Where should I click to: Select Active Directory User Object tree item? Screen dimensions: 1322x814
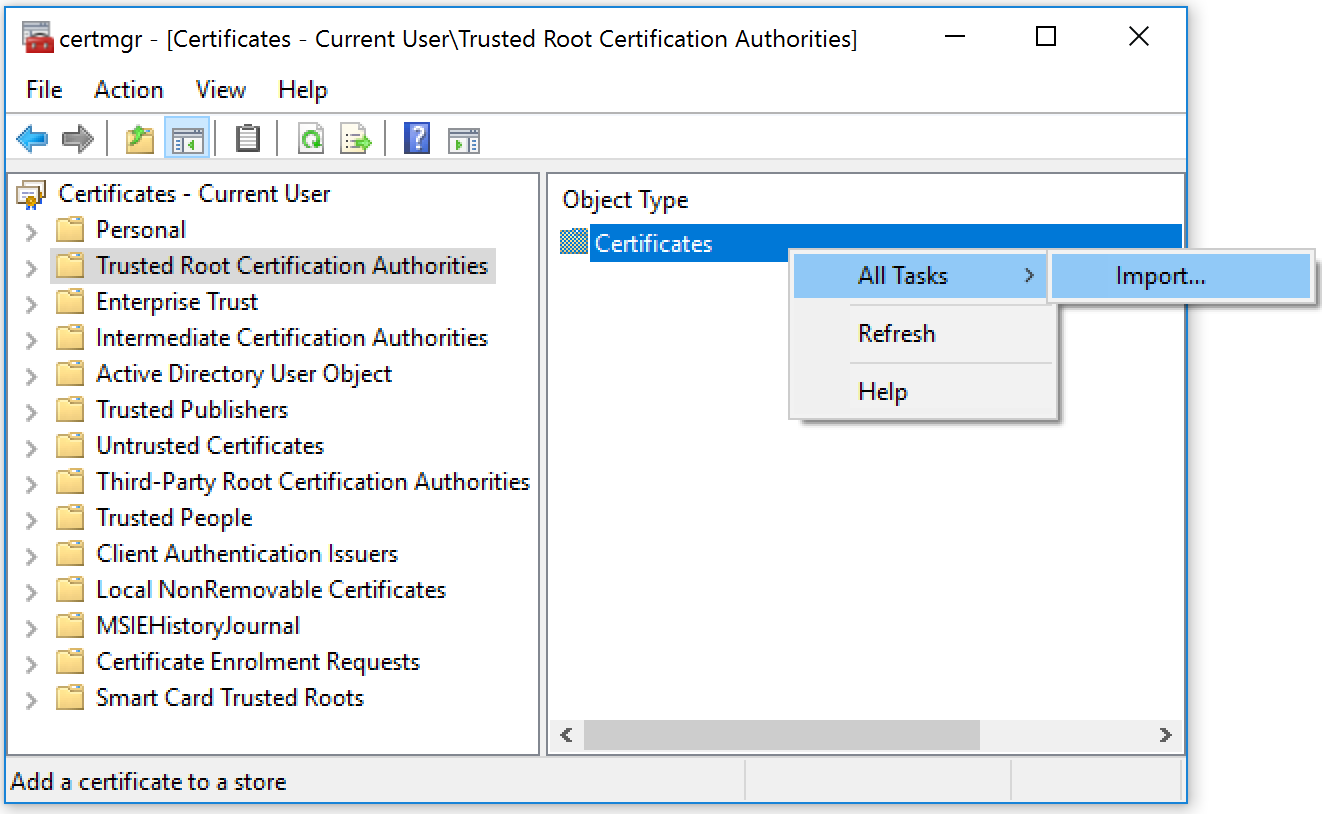(x=244, y=374)
